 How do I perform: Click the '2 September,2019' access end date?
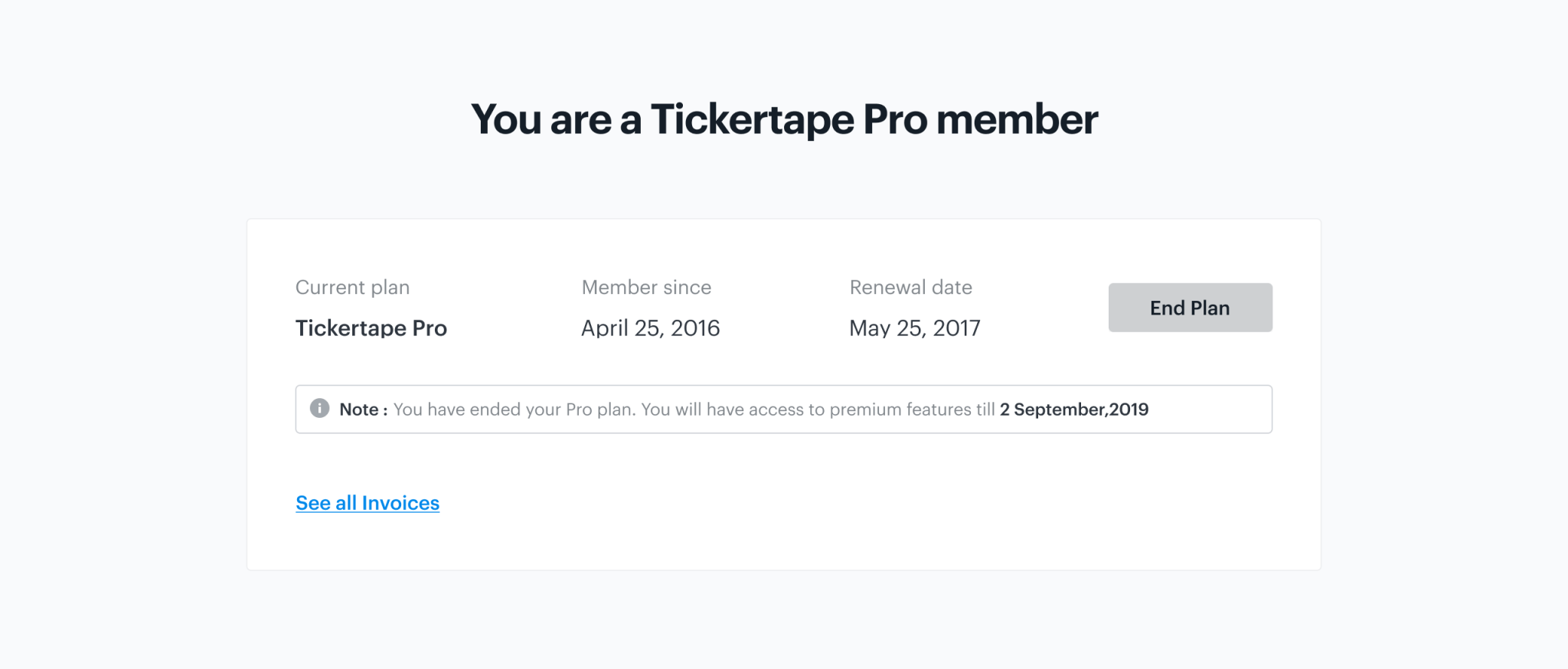coord(1074,410)
